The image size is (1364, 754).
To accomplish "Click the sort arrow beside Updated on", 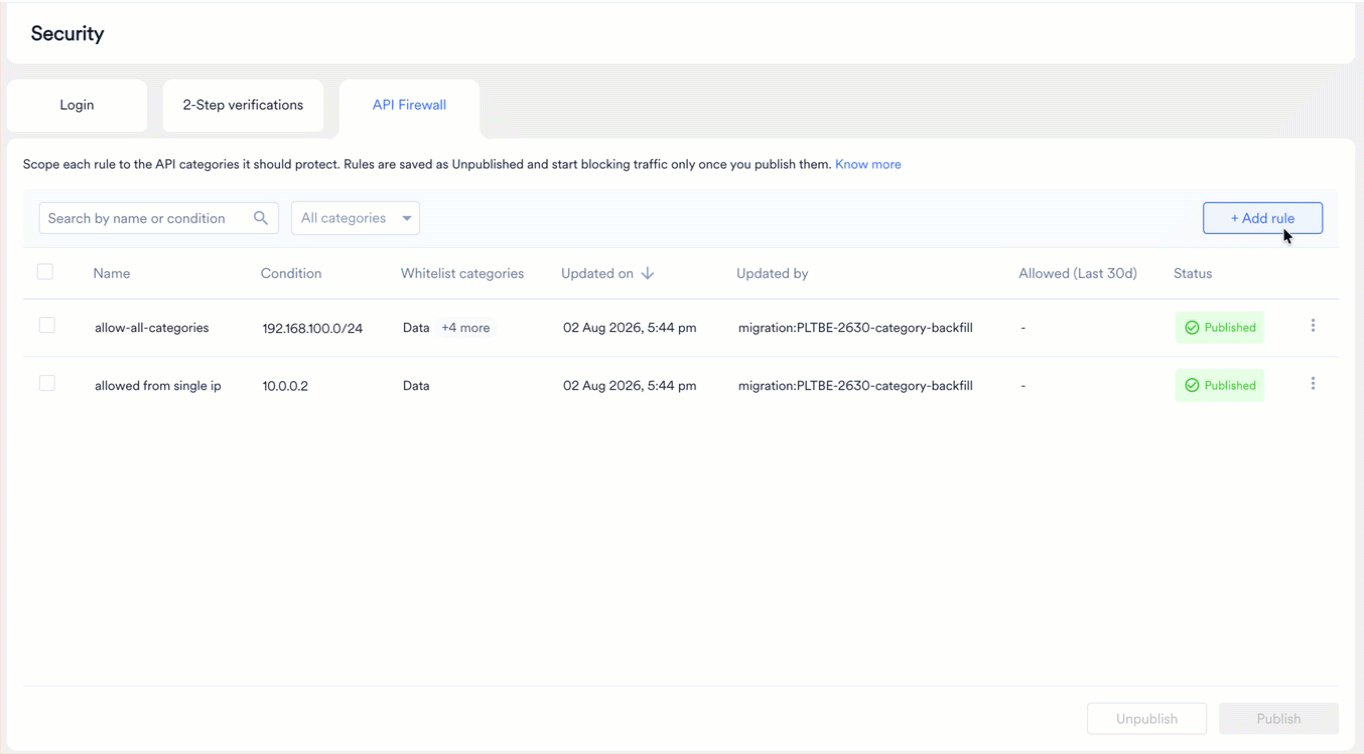I will [647, 273].
